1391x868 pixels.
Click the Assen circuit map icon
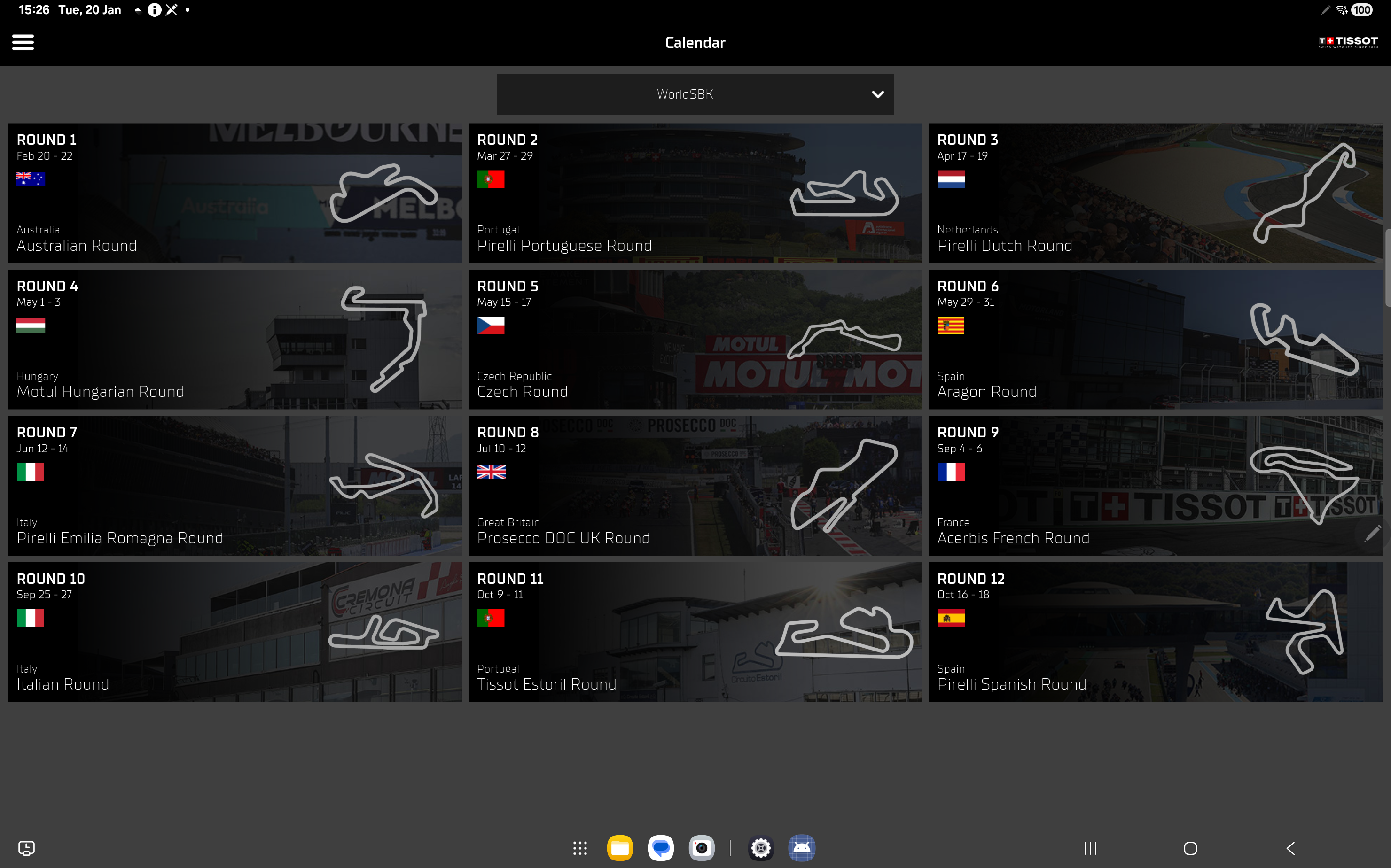click(x=1304, y=193)
